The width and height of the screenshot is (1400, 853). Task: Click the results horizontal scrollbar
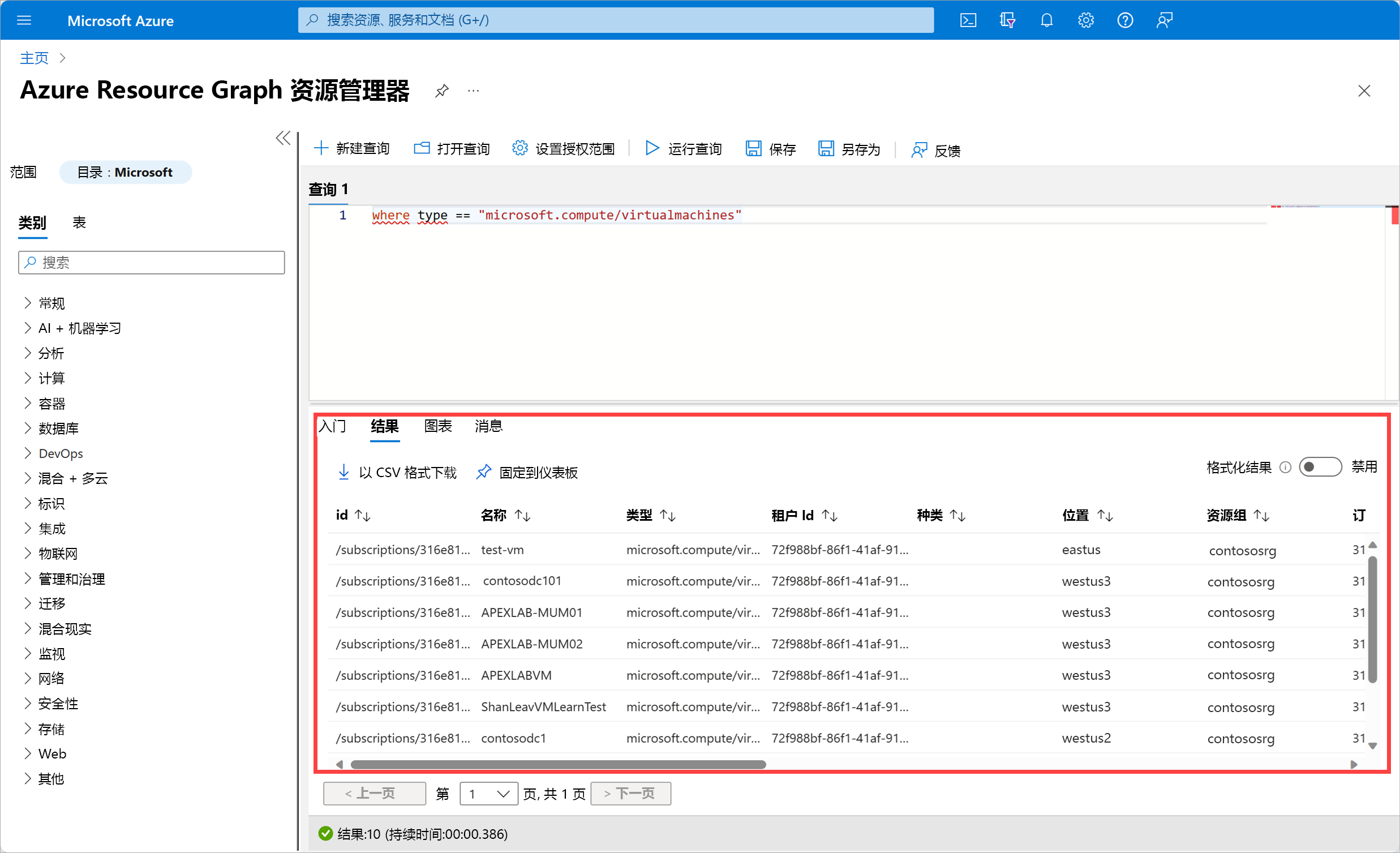tap(558, 764)
